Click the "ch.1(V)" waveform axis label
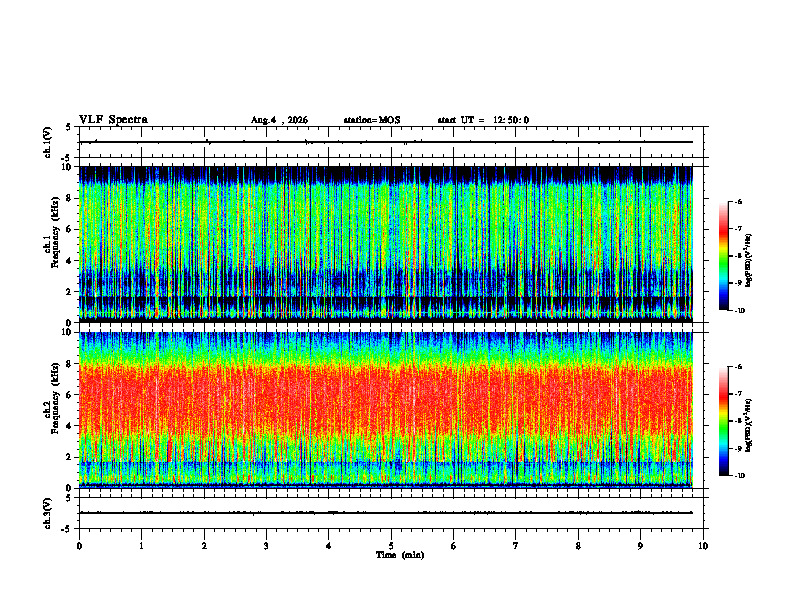The width and height of the screenshot is (792, 612). click(47, 142)
